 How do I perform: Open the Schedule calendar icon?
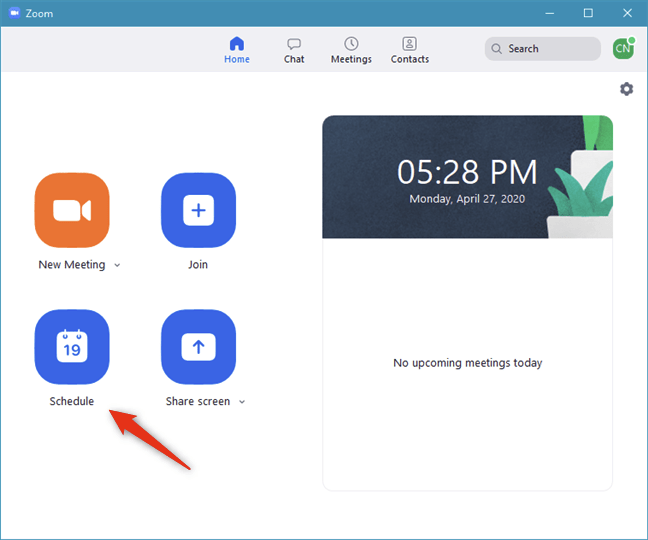(72, 347)
